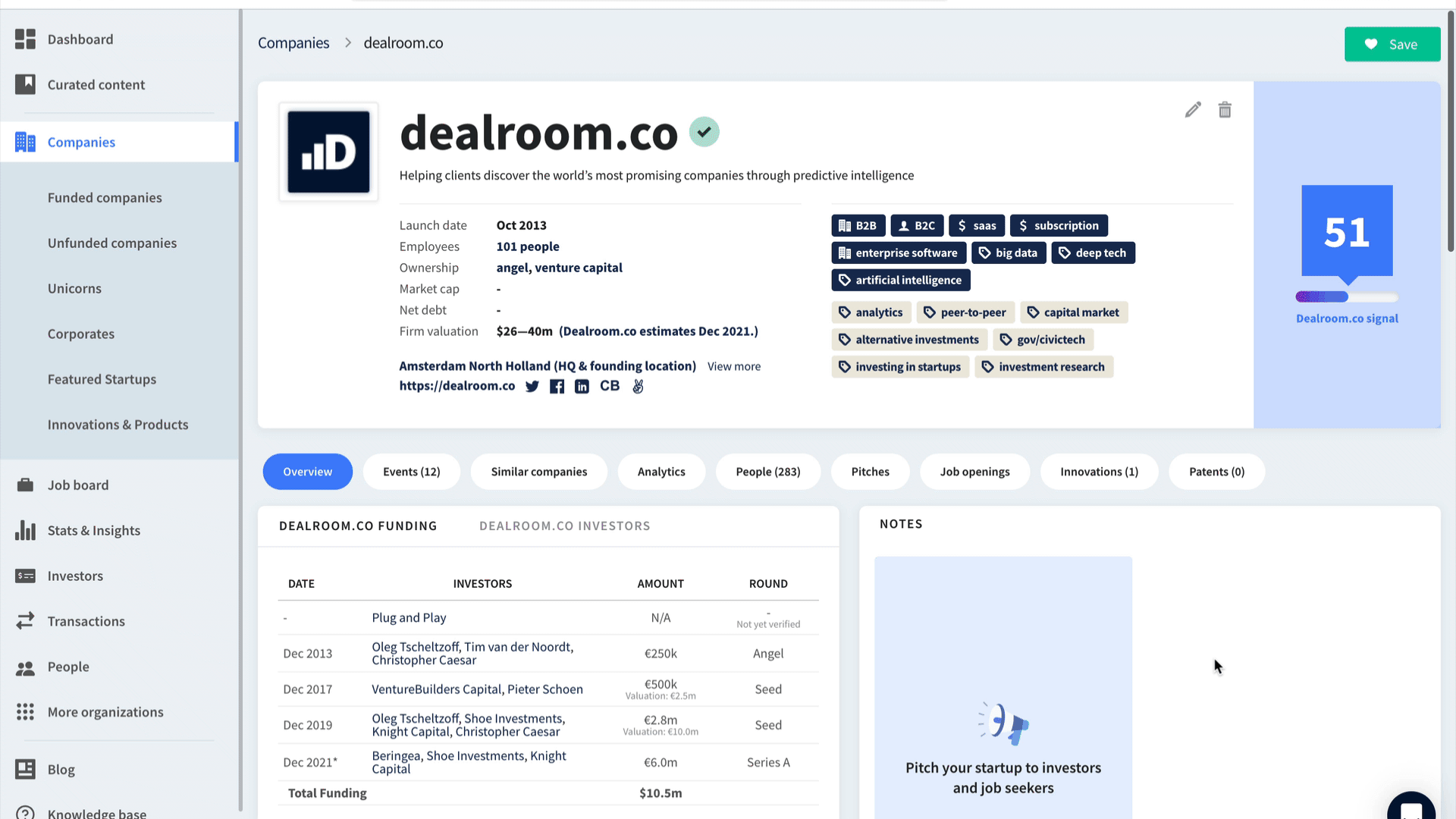Screen dimensions: 1456x819
Task: Click Pitch your startup promo card
Action: pos(1003,688)
